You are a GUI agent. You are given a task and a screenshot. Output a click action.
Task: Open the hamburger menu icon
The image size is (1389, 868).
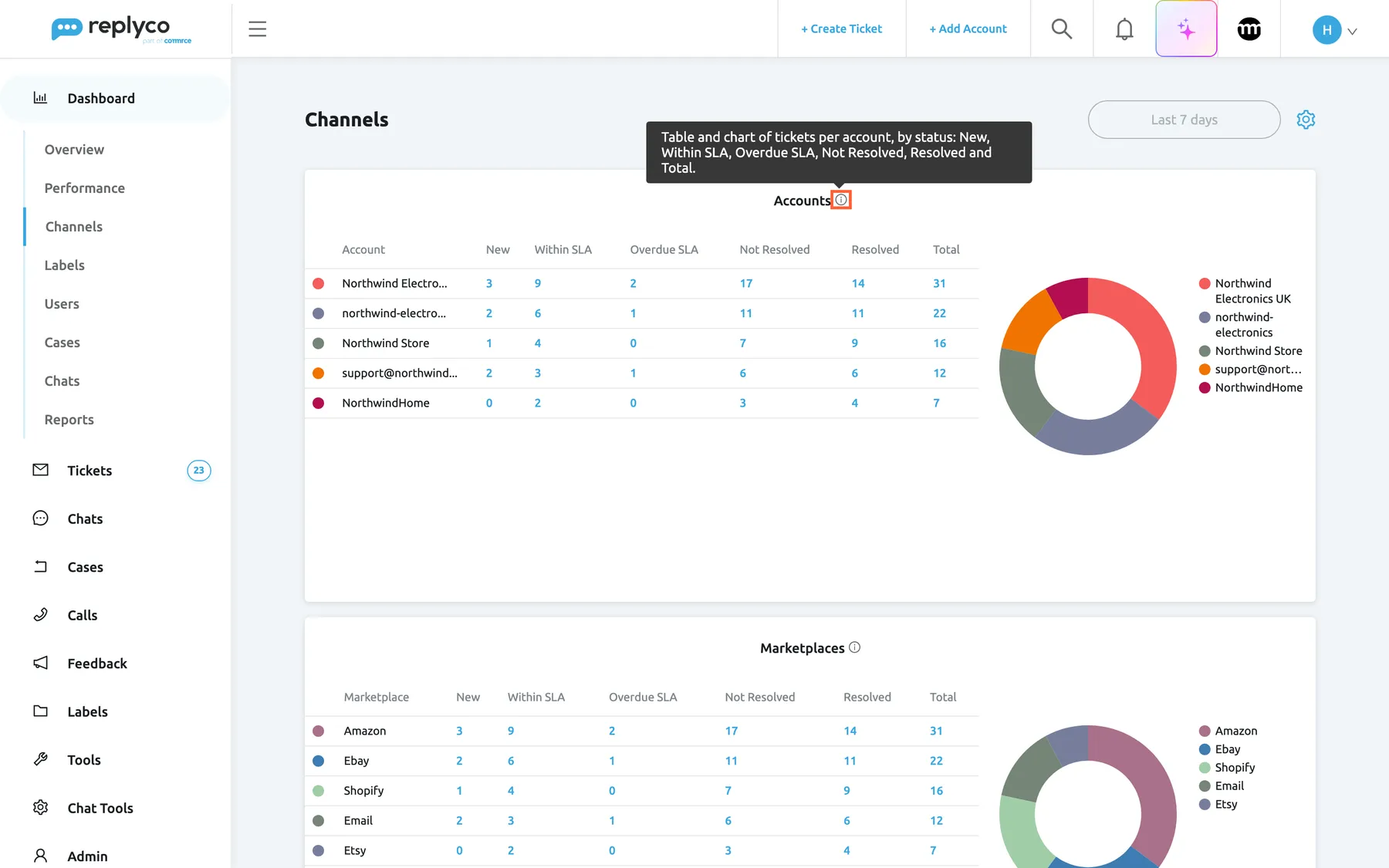(x=257, y=29)
